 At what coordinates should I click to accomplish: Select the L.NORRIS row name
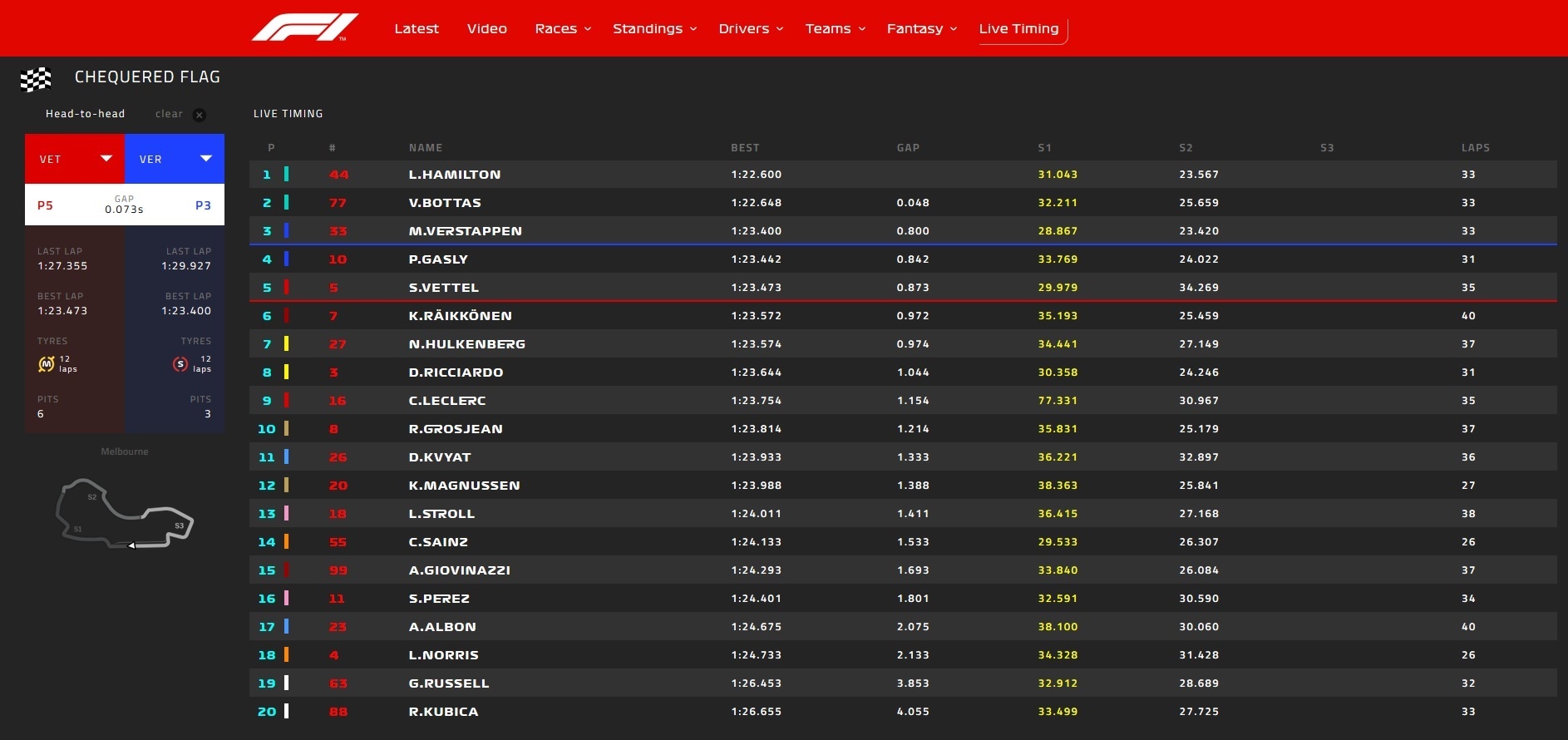(x=444, y=655)
